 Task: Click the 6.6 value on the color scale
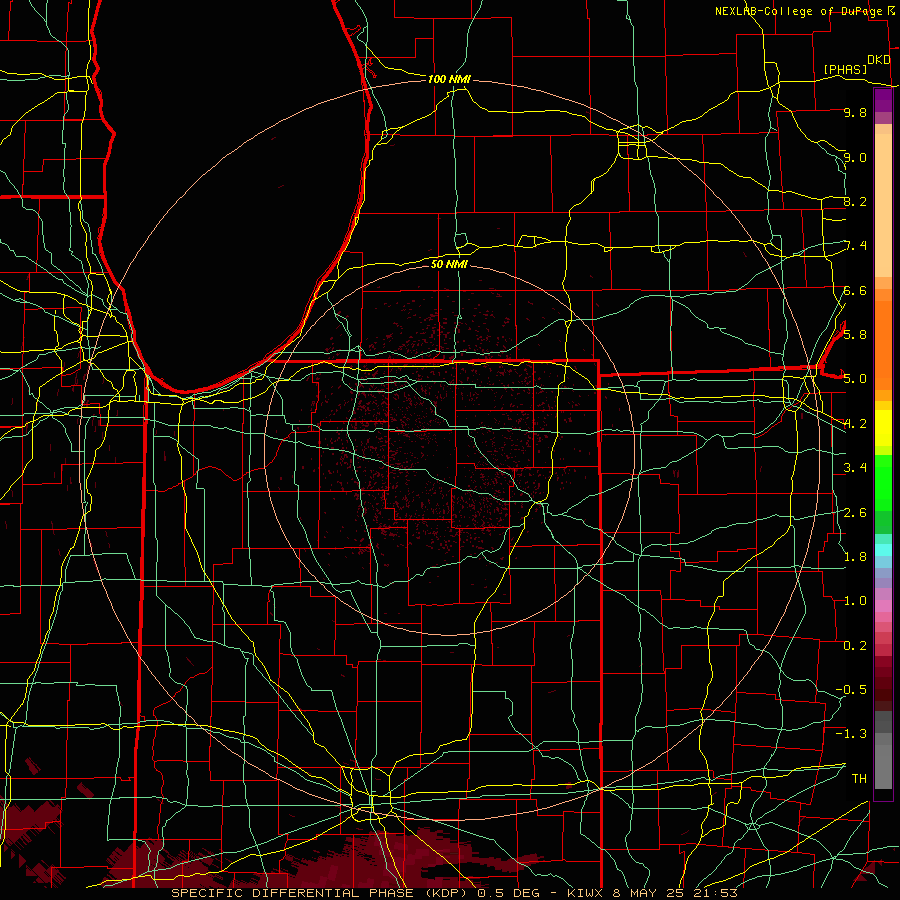(x=855, y=290)
